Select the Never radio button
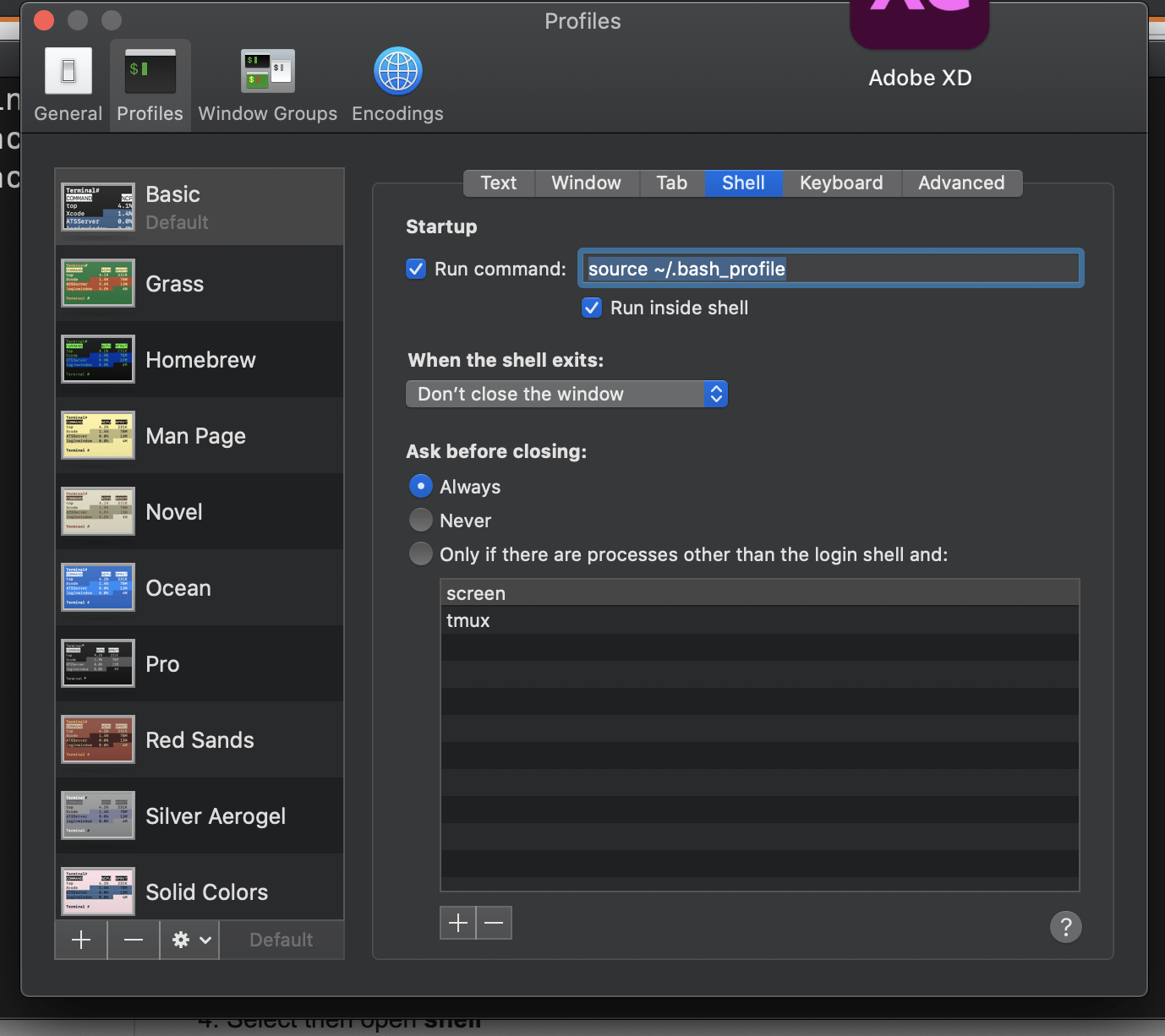This screenshot has width=1165, height=1036. pos(420,520)
